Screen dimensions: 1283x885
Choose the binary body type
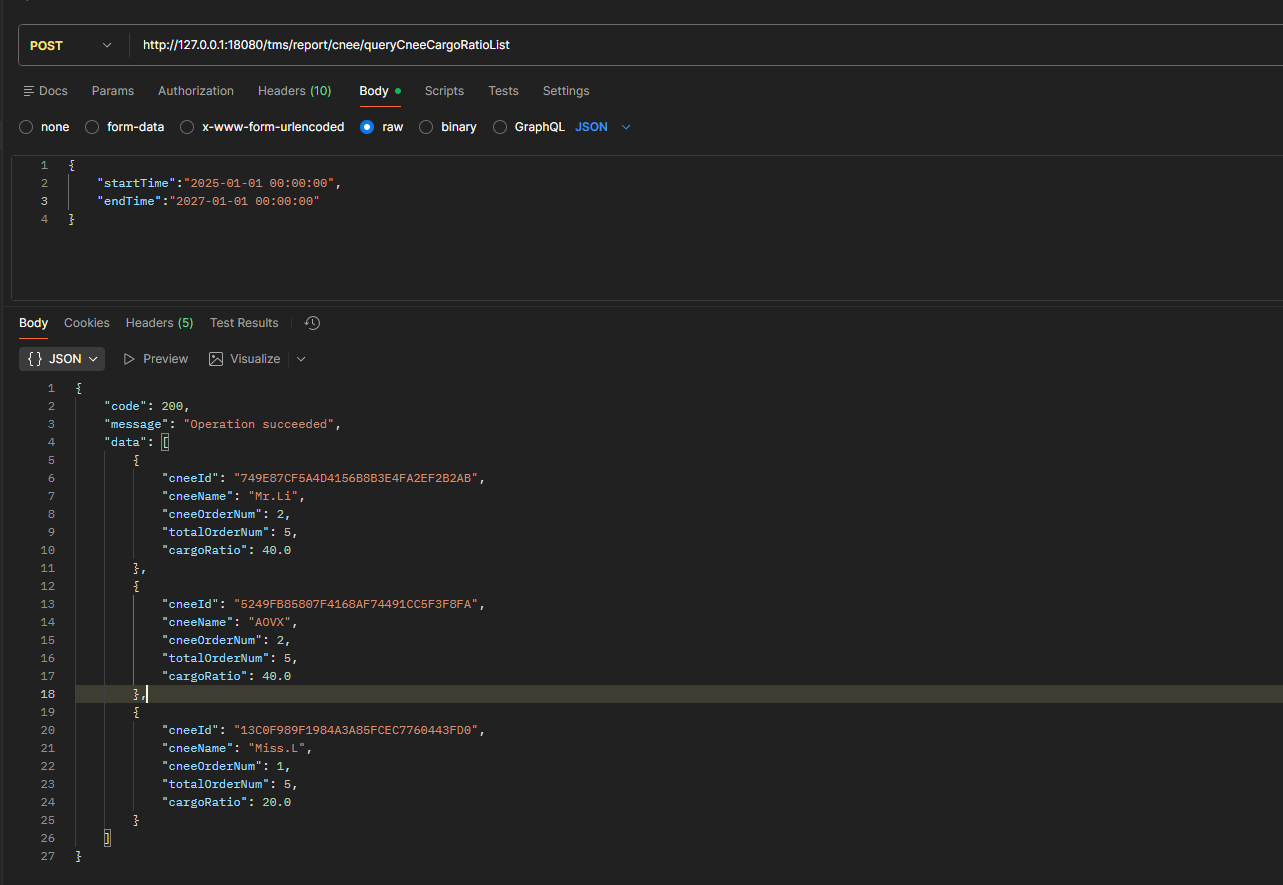coord(426,127)
